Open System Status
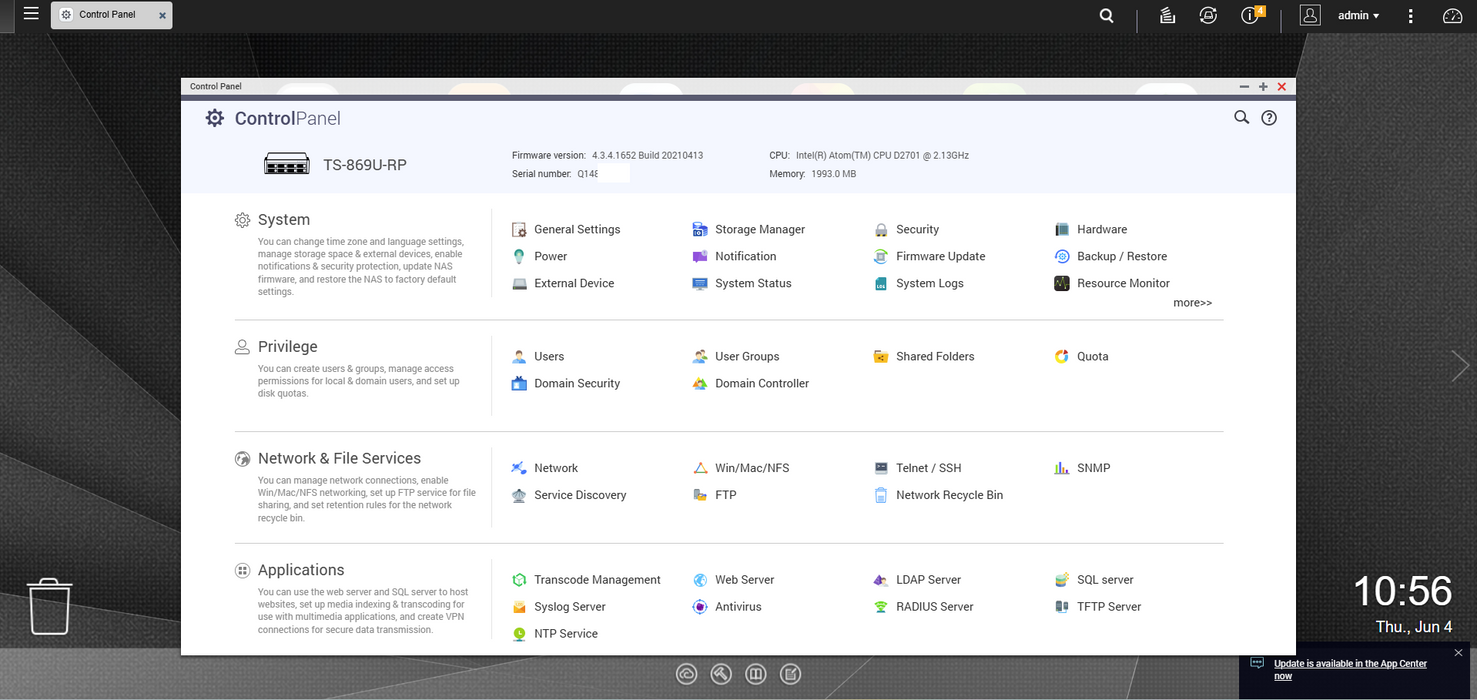 742,283
